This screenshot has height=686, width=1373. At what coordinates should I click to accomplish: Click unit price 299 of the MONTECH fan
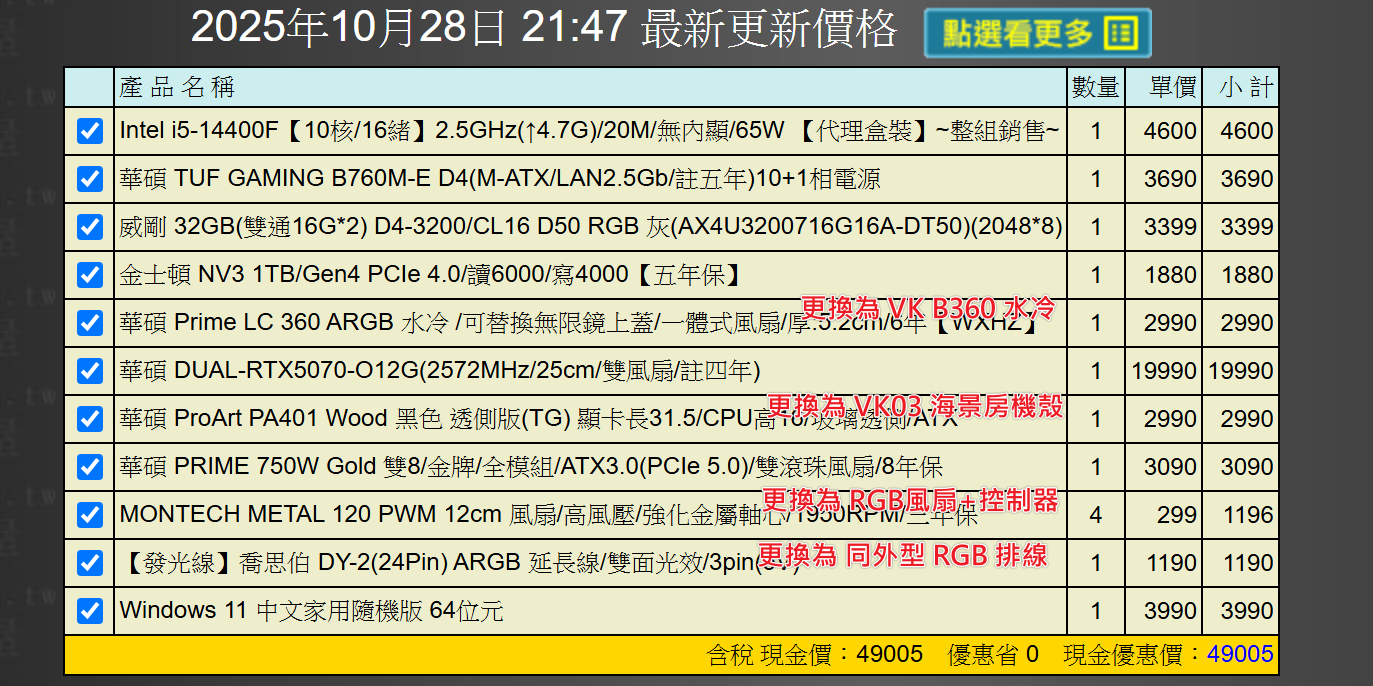coord(1177,515)
